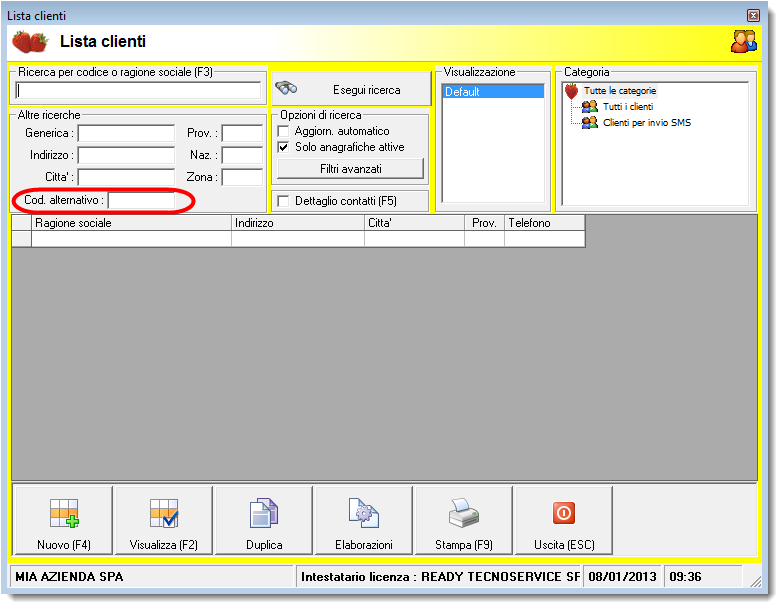
Task: Click the strawberry logo in header
Action: 30,42
